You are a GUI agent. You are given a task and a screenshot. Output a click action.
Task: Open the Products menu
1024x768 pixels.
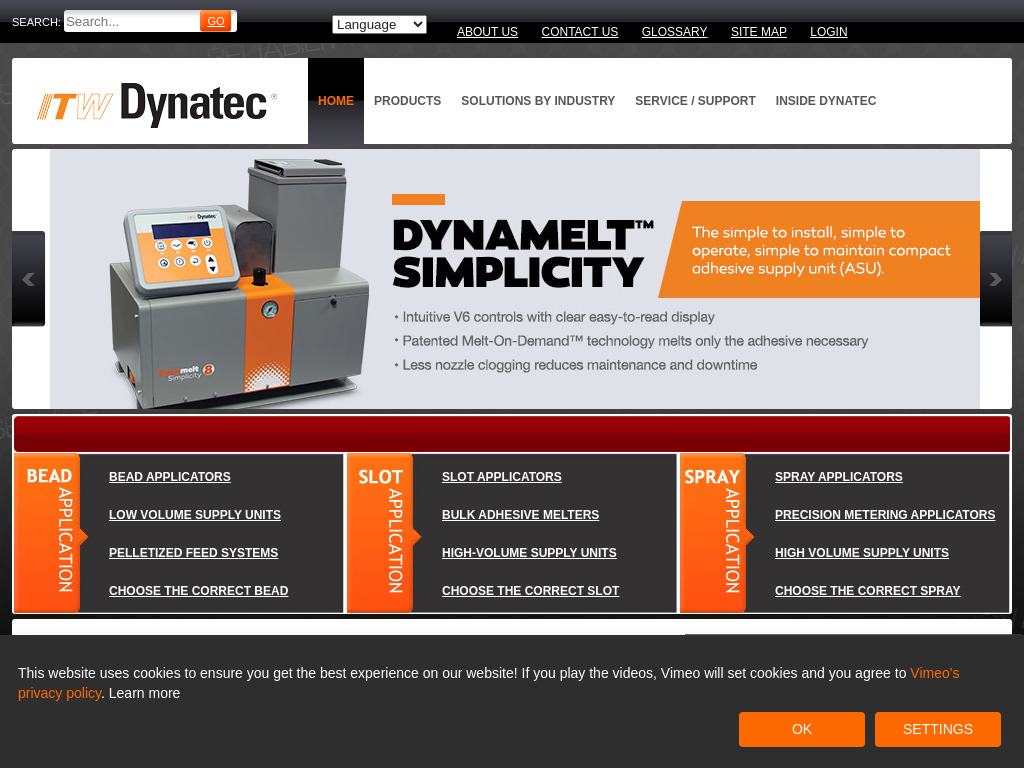point(408,101)
